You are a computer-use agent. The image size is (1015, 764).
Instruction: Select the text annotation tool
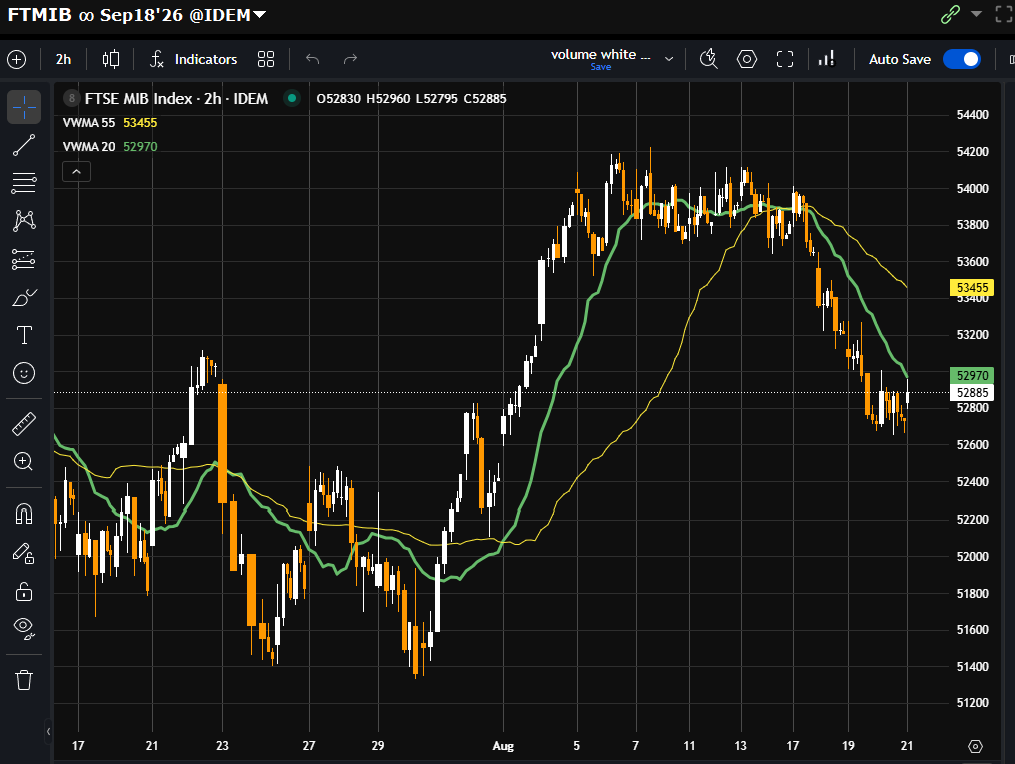tap(24, 335)
